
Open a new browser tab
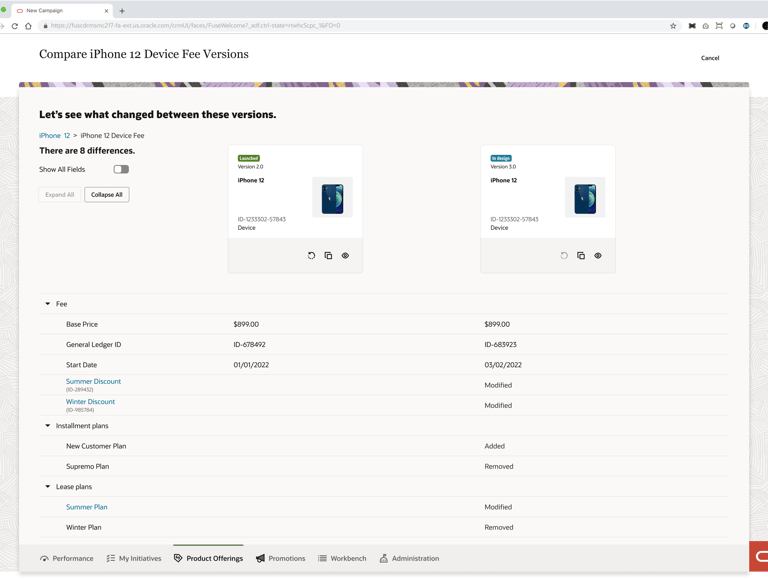coord(122,11)
